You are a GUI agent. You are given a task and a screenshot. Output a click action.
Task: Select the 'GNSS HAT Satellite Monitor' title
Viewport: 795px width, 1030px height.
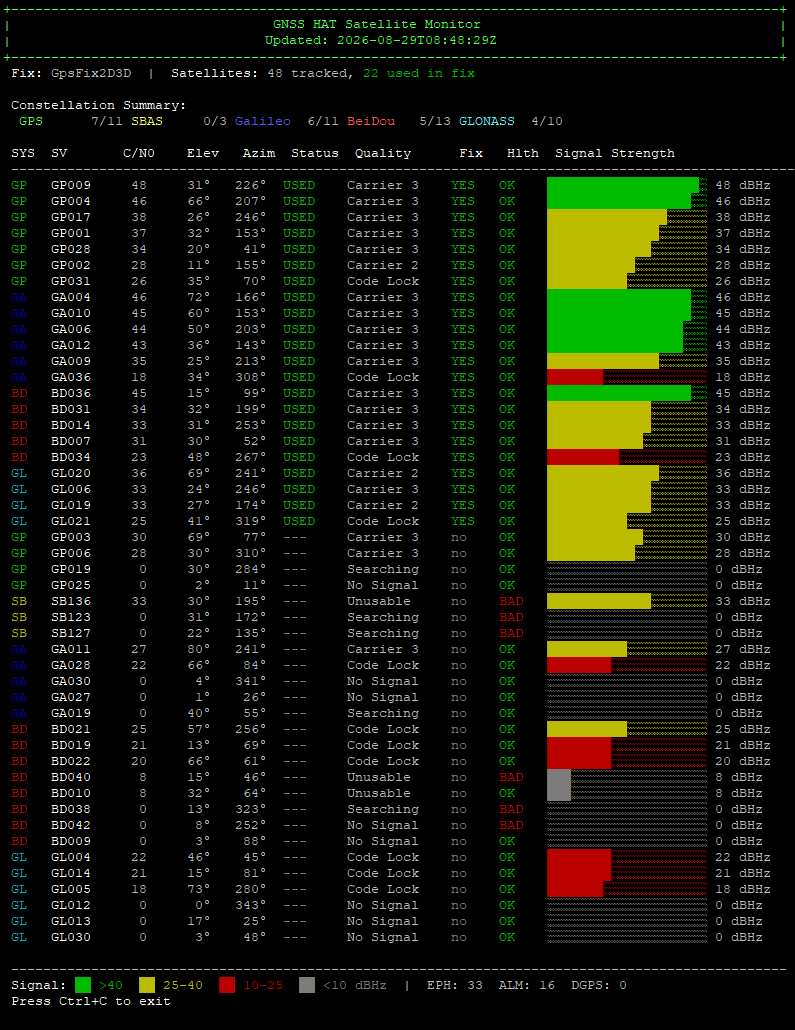click(x=376, y=24)
